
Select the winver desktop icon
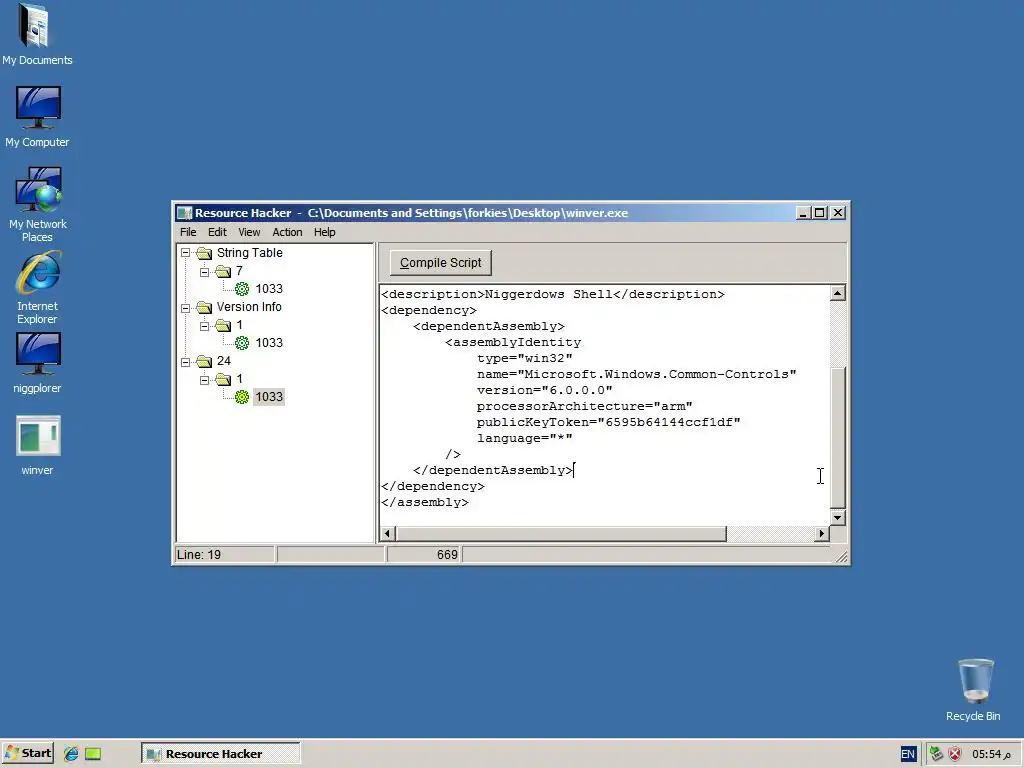click(37, 445)
